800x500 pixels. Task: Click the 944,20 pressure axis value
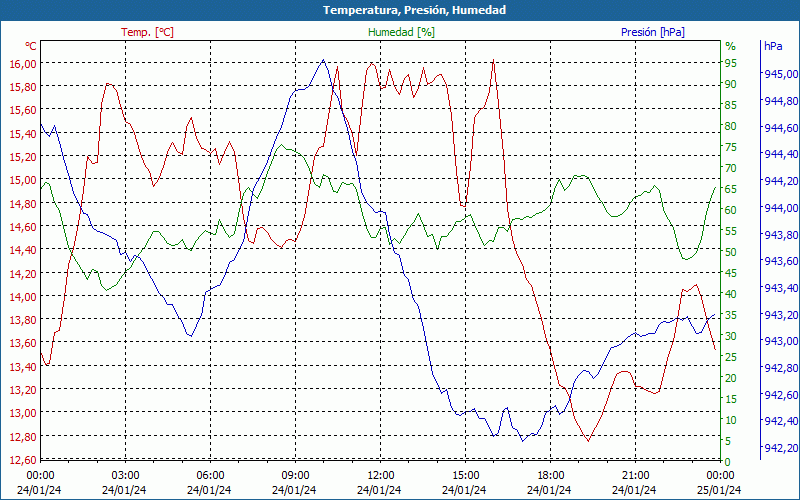[x=781, y=181]
